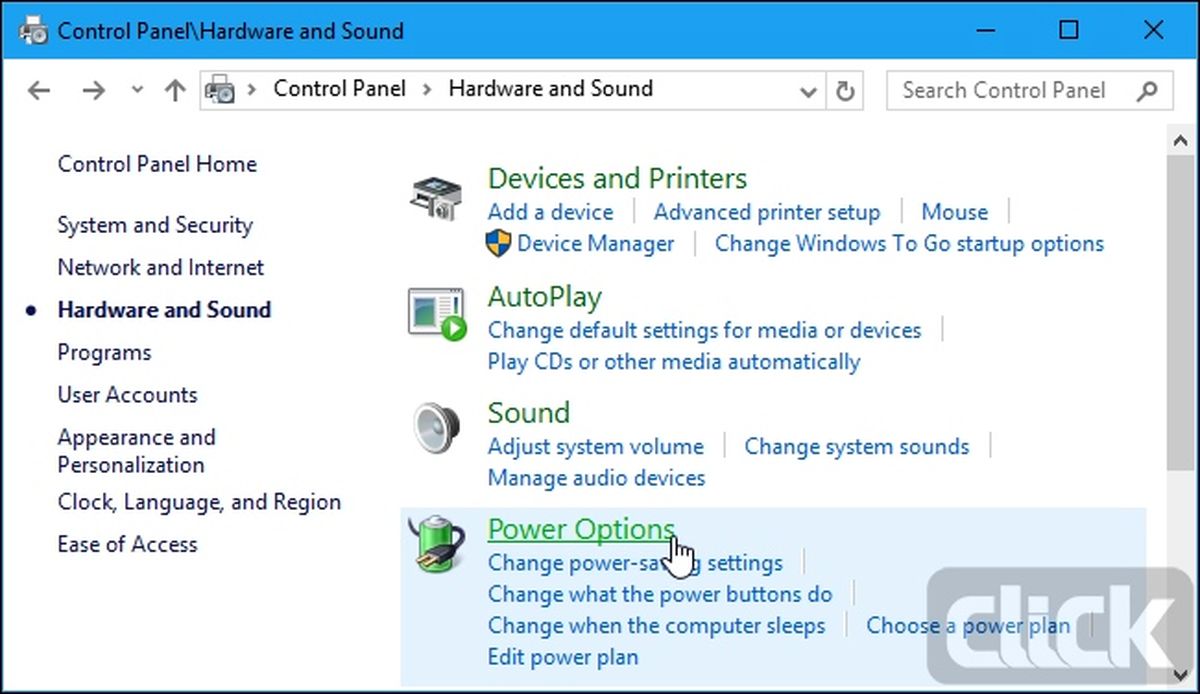Screen dimensions: 1200x694
Task: Select Hardware and Sound in sidebar
Action: pos(164,310)
